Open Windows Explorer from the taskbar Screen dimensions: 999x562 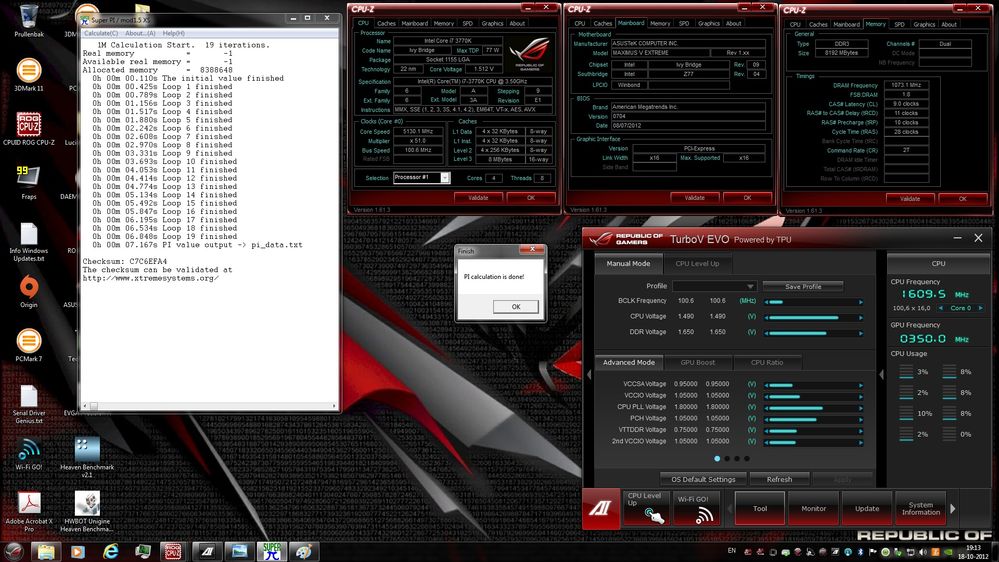click(46, 552)
